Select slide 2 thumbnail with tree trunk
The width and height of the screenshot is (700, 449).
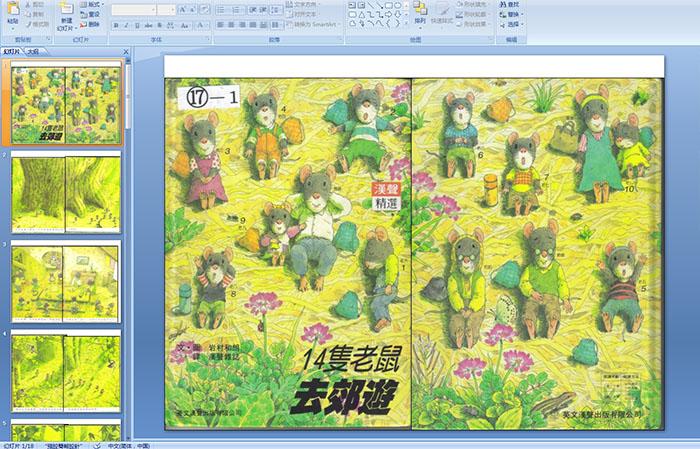(x=66, y=193)
